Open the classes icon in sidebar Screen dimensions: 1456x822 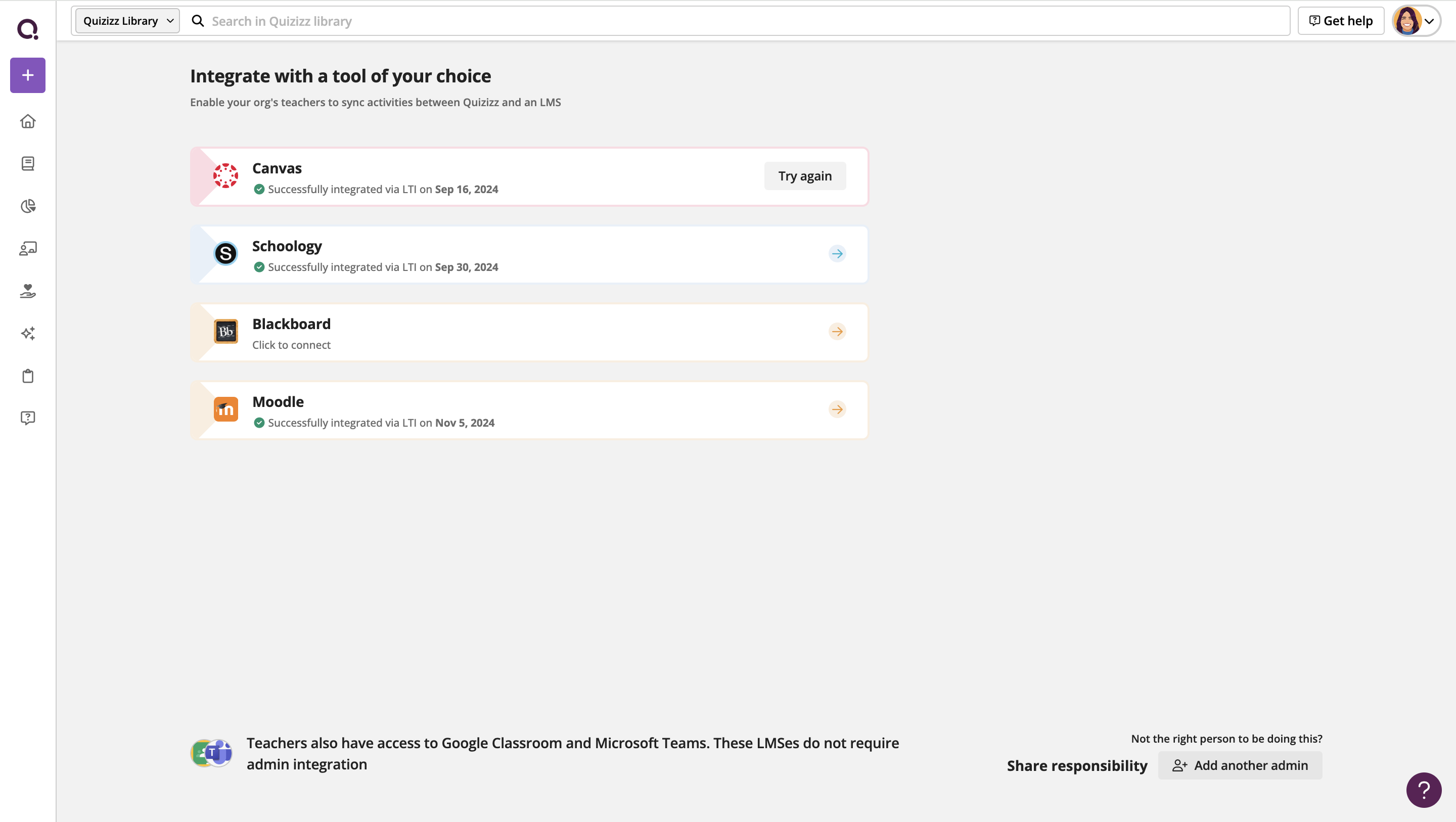tap(28, 249)
